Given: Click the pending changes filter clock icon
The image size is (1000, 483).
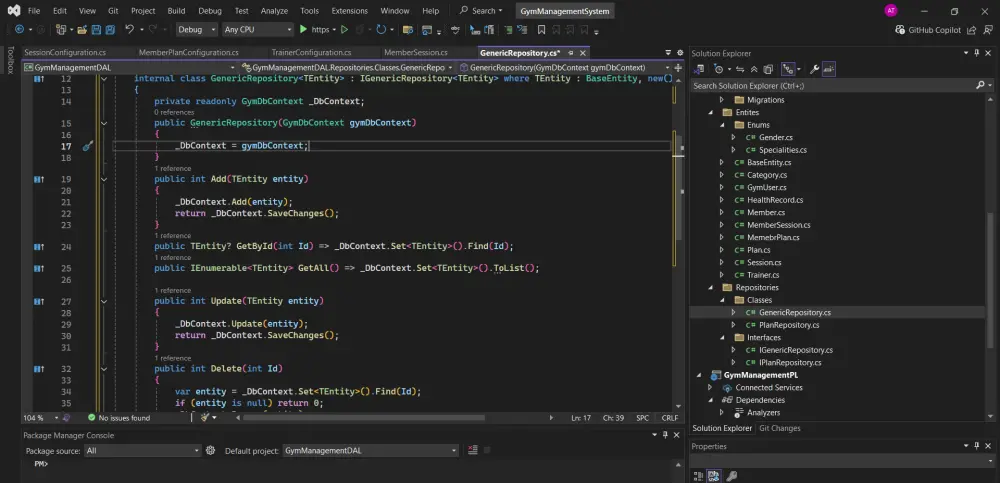Looking at the screenshot, I should pyautogui.click(x=719, y=69).
